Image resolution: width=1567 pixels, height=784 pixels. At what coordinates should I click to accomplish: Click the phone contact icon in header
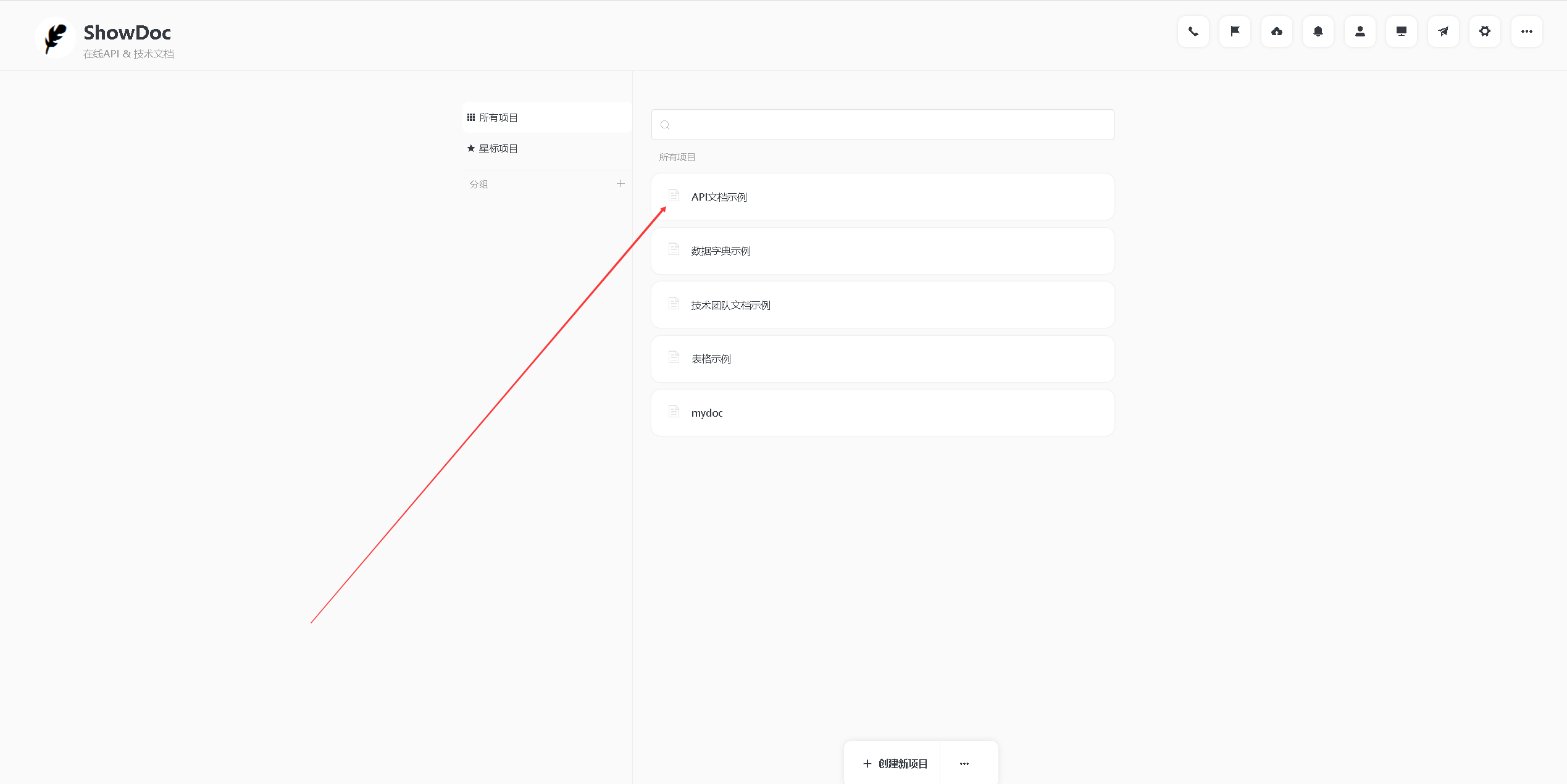tap(1193, 31)
